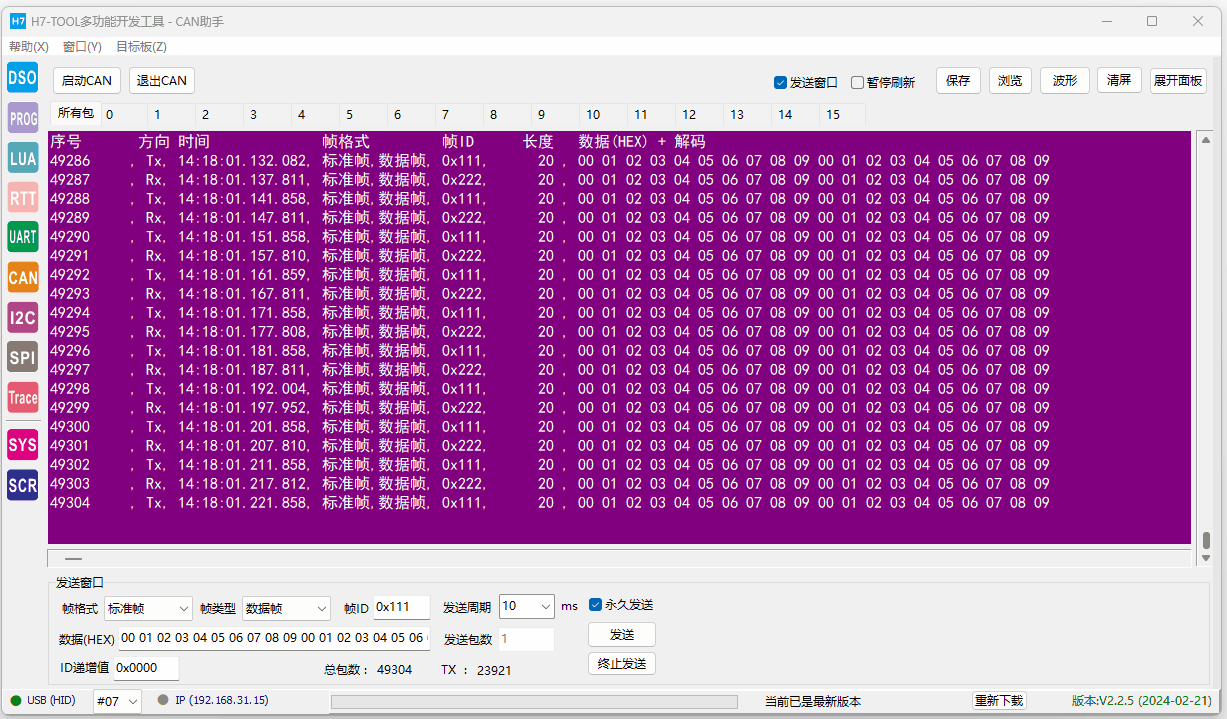Open the DSO oscilloscope sidebar icon
The height and width of the screenshot is (719, 1227).
(22, 77)
